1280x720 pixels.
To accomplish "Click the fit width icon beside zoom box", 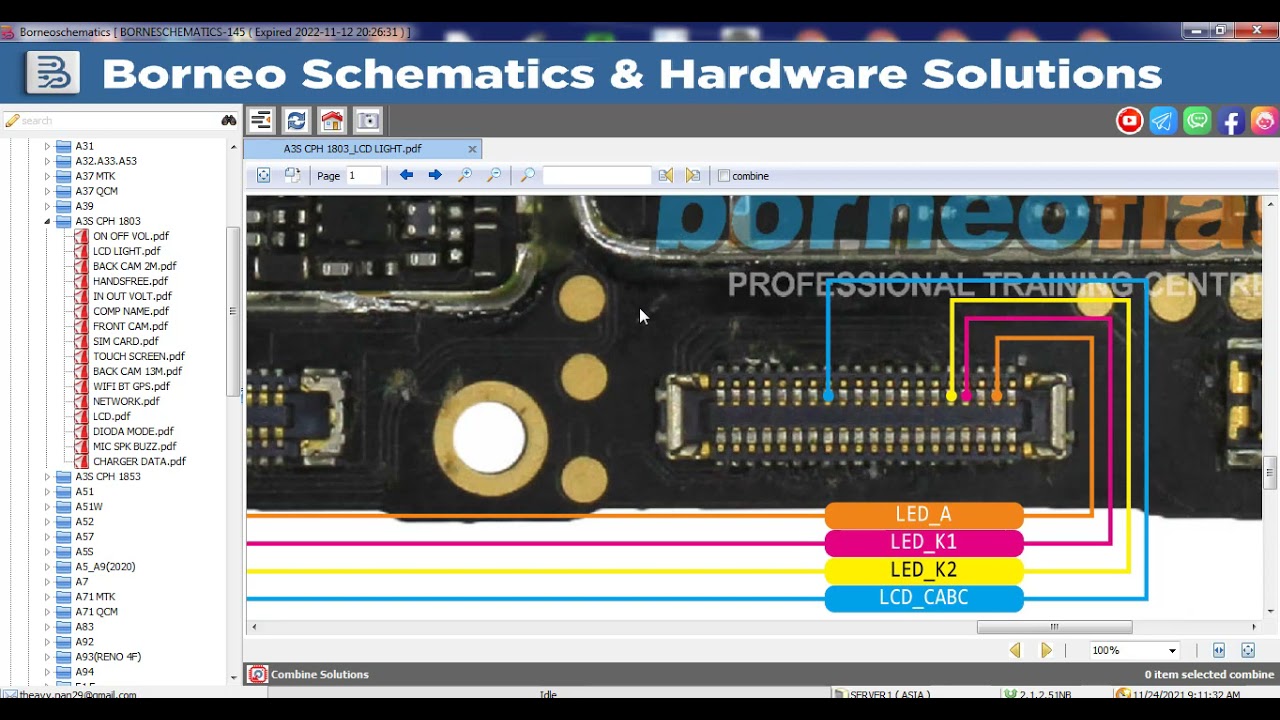I will (1218, 650).
